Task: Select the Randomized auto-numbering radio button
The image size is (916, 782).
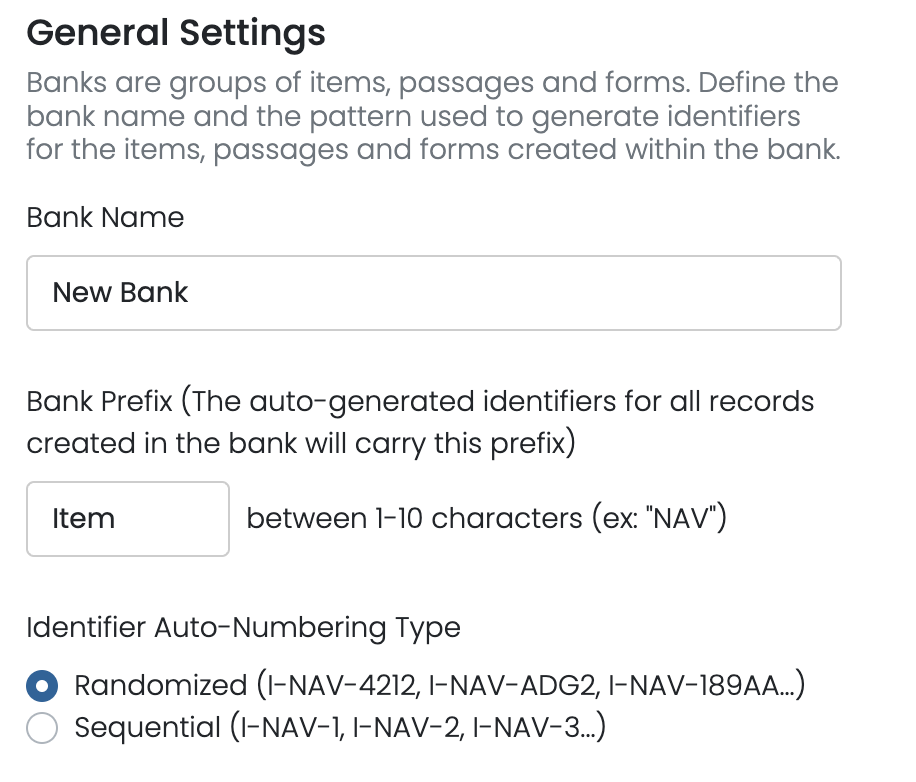Action: [42, 686]
